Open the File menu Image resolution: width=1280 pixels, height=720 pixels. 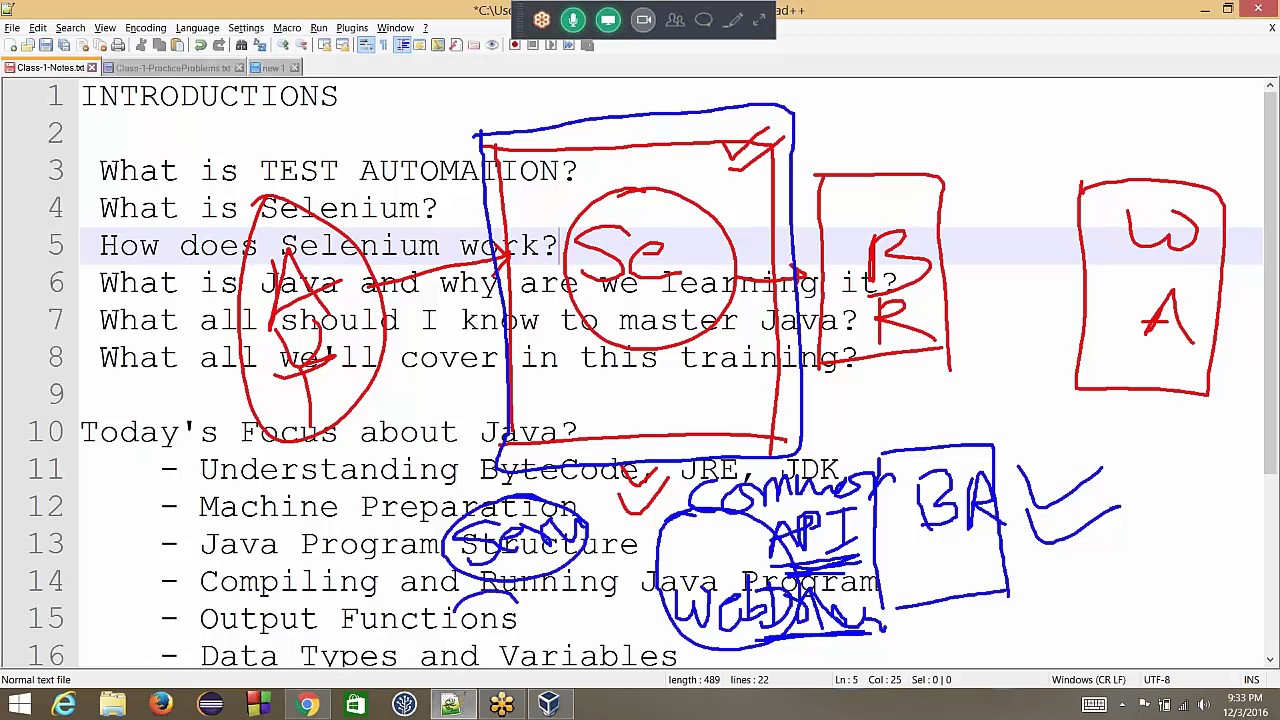tap(12, 27)
